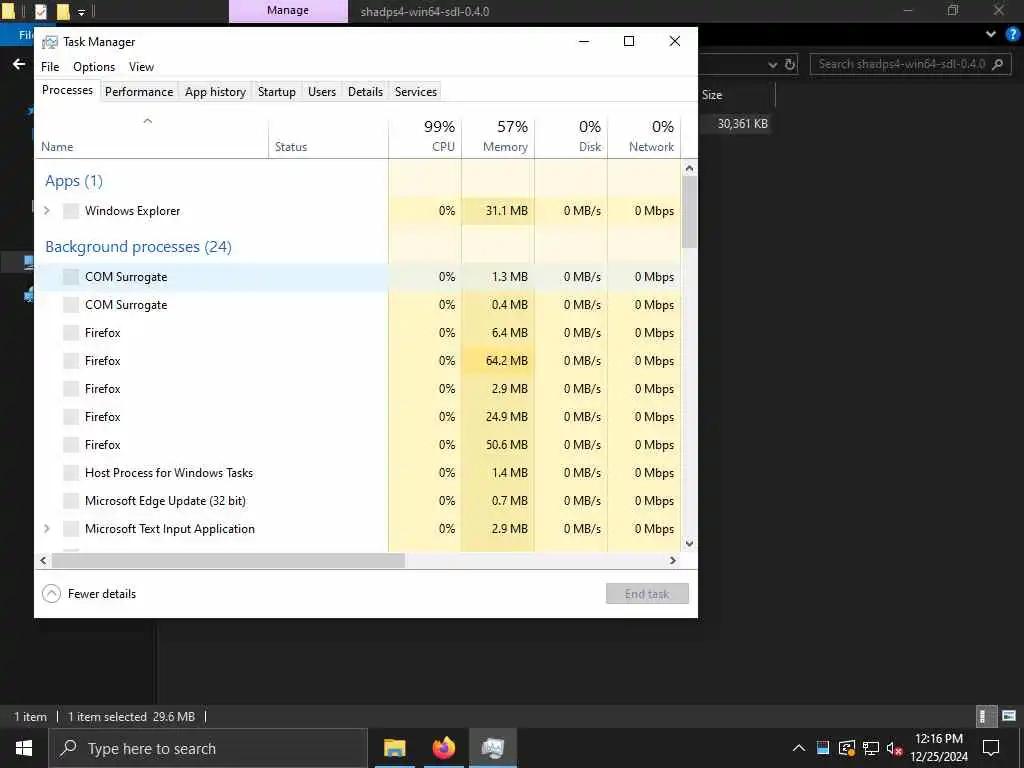The image size is (1024, 768).
Task: Click the Microsoft Text Input Application icon
Action: 71,529
